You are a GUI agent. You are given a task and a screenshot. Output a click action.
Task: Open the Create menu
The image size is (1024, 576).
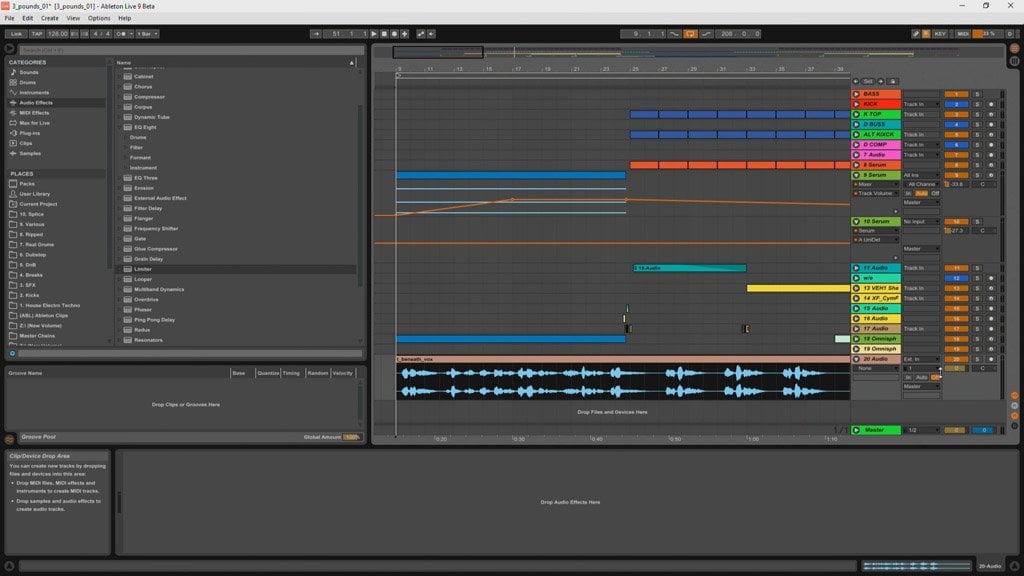pyautogui.click(x=50, y=18)
